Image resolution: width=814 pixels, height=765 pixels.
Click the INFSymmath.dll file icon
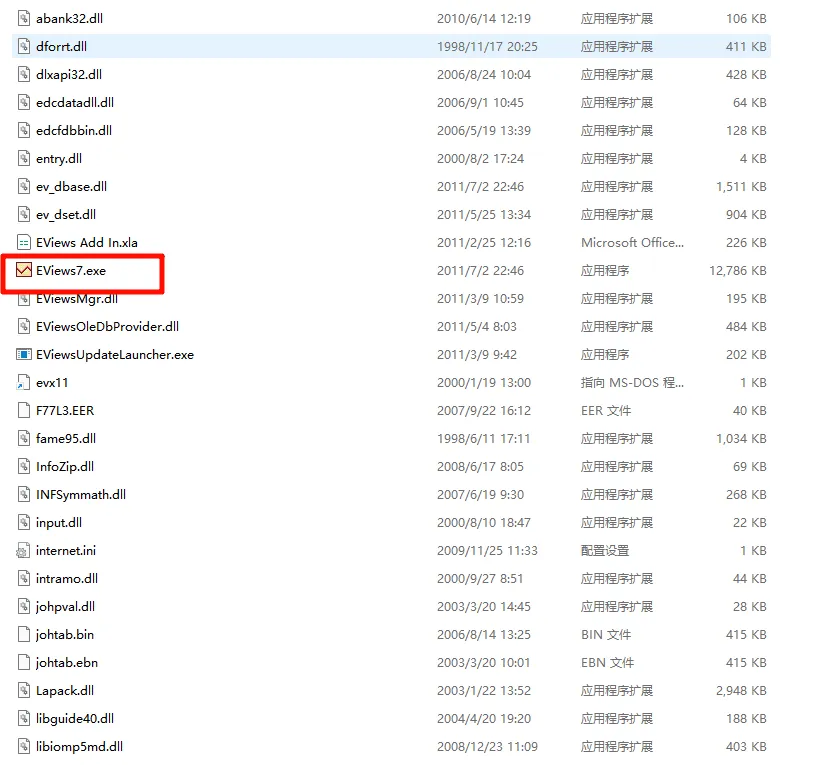(x=24, y=495)
